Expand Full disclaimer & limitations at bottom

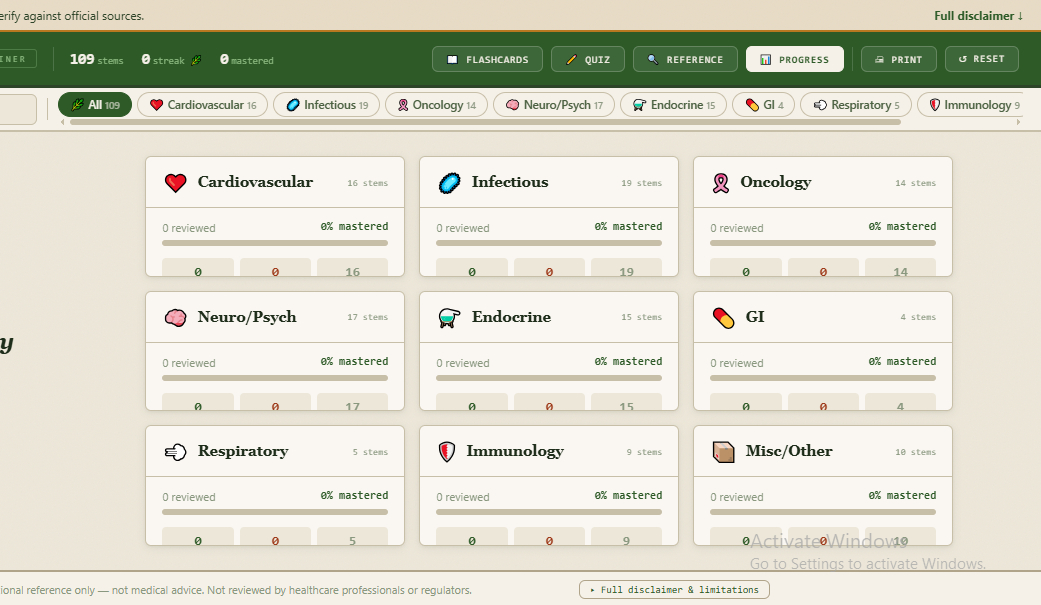click(x=674, y=590)
